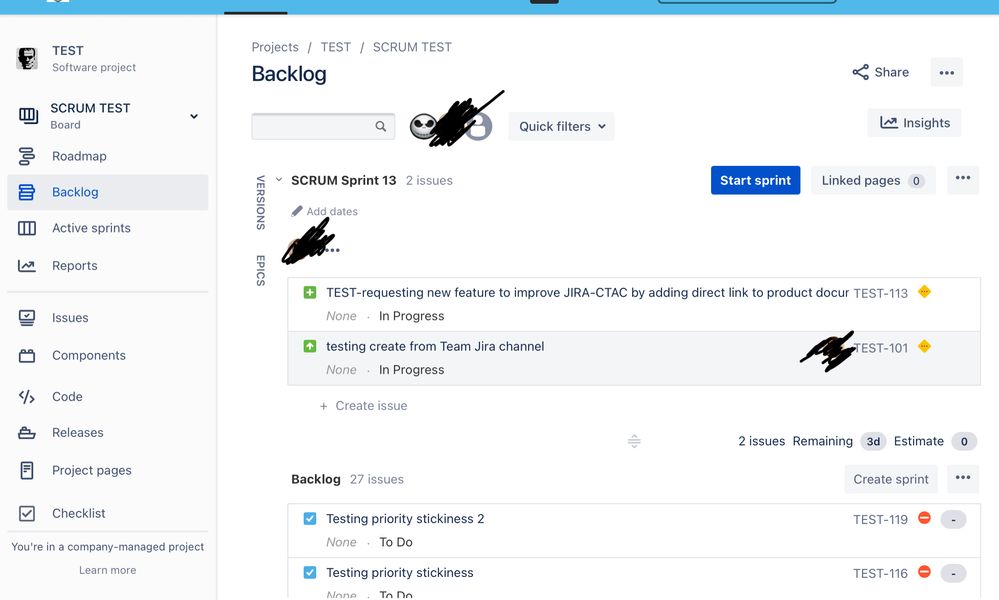Click Create issue in sprint

(x=364, y=406)
